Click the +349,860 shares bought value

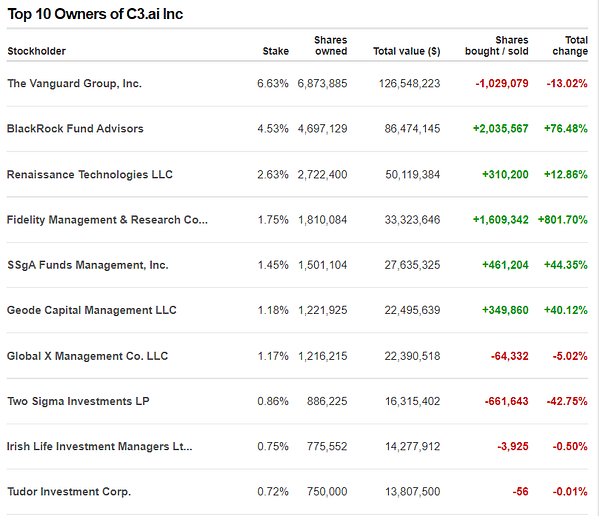(x=505, y=310)
